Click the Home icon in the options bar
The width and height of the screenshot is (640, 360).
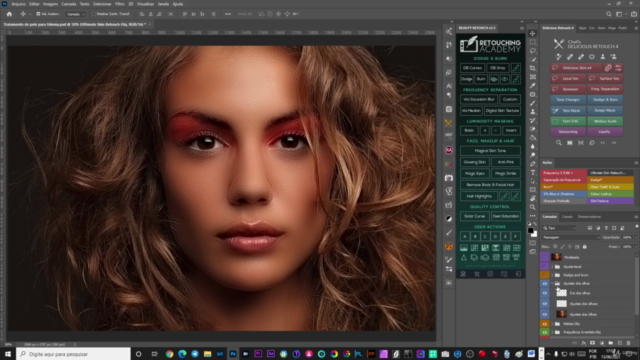coord(9,14)
